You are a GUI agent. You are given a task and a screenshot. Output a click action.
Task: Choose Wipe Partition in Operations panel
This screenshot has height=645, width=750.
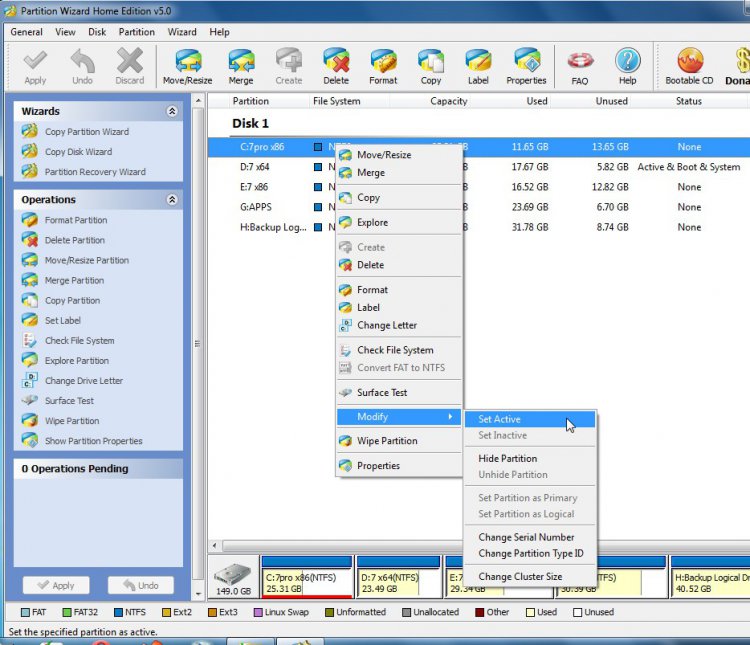72,421
